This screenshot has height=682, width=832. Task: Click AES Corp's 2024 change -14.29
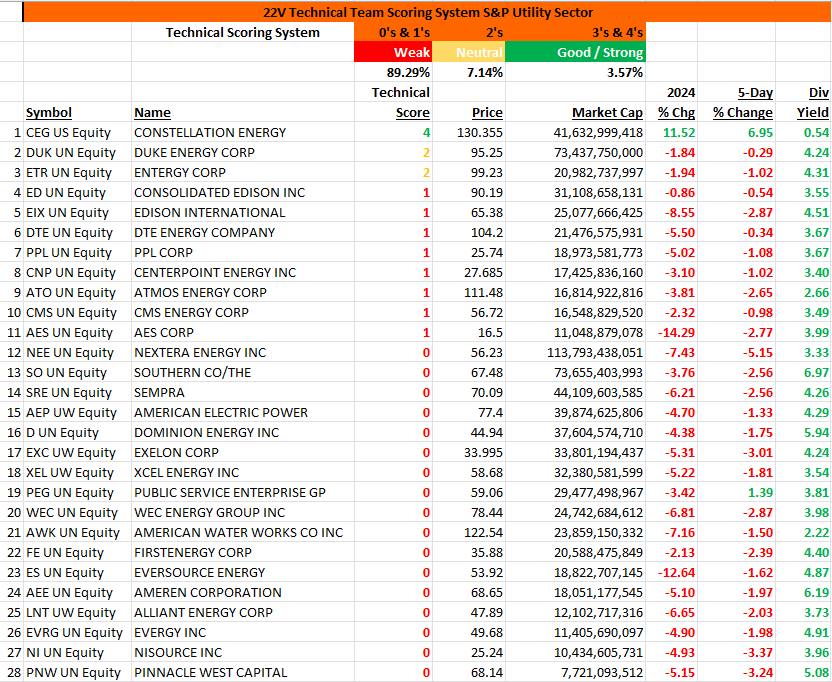(671, 332)
